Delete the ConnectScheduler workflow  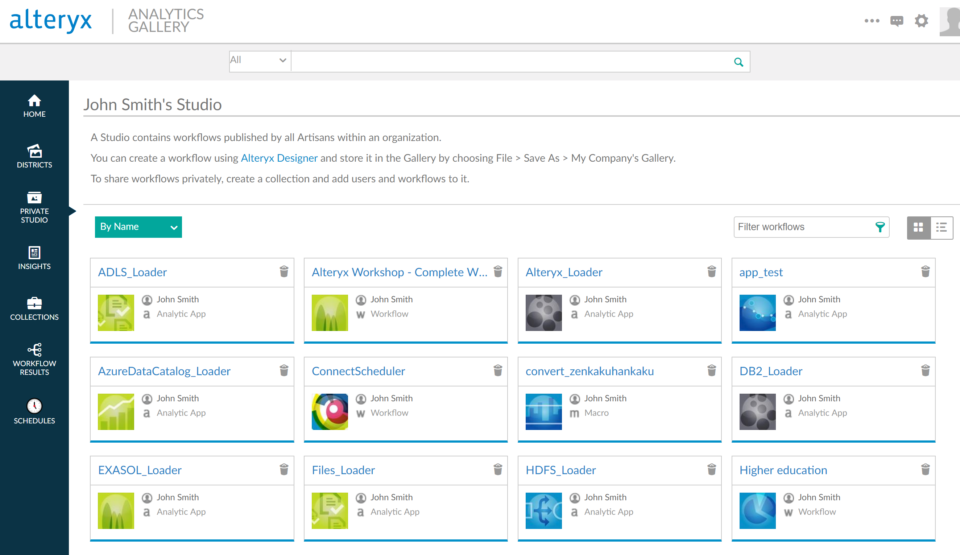[498, 371]
